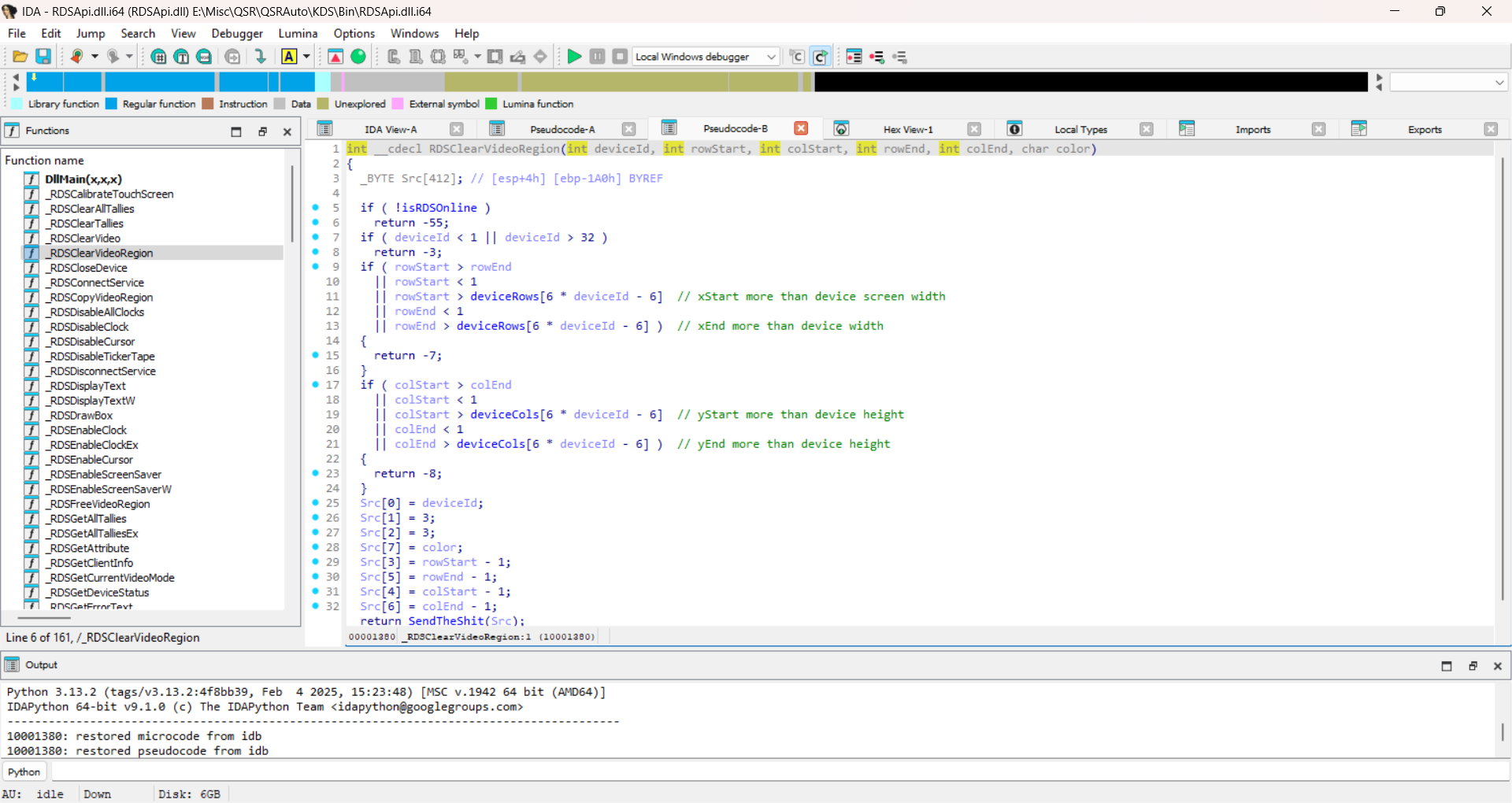Click the Open file folder icon

[20, 57]
